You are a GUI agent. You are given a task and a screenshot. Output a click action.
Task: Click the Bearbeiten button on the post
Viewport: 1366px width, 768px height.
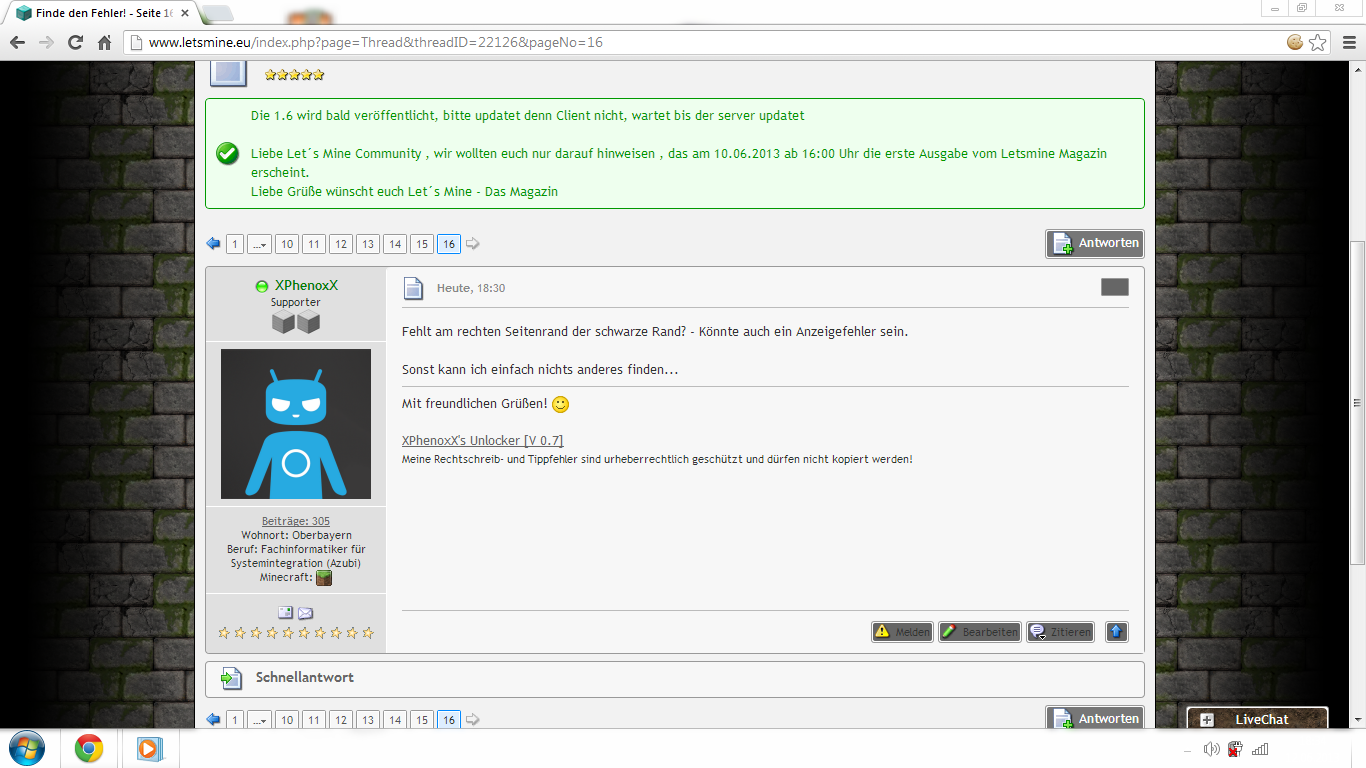click(979, 632)
